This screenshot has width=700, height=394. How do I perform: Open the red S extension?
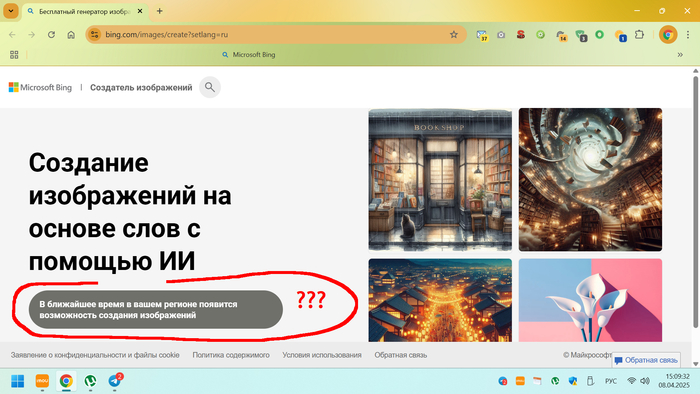(521, 34)
